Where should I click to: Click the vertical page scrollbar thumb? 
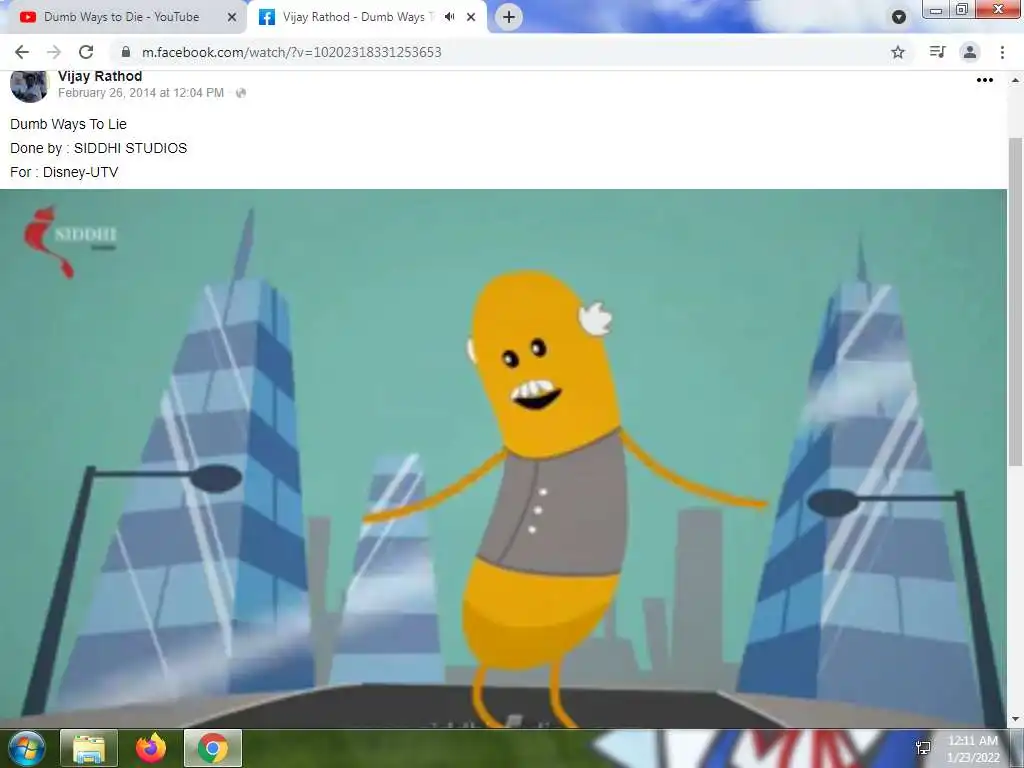pyautogui.click(x=1016, y=302)
